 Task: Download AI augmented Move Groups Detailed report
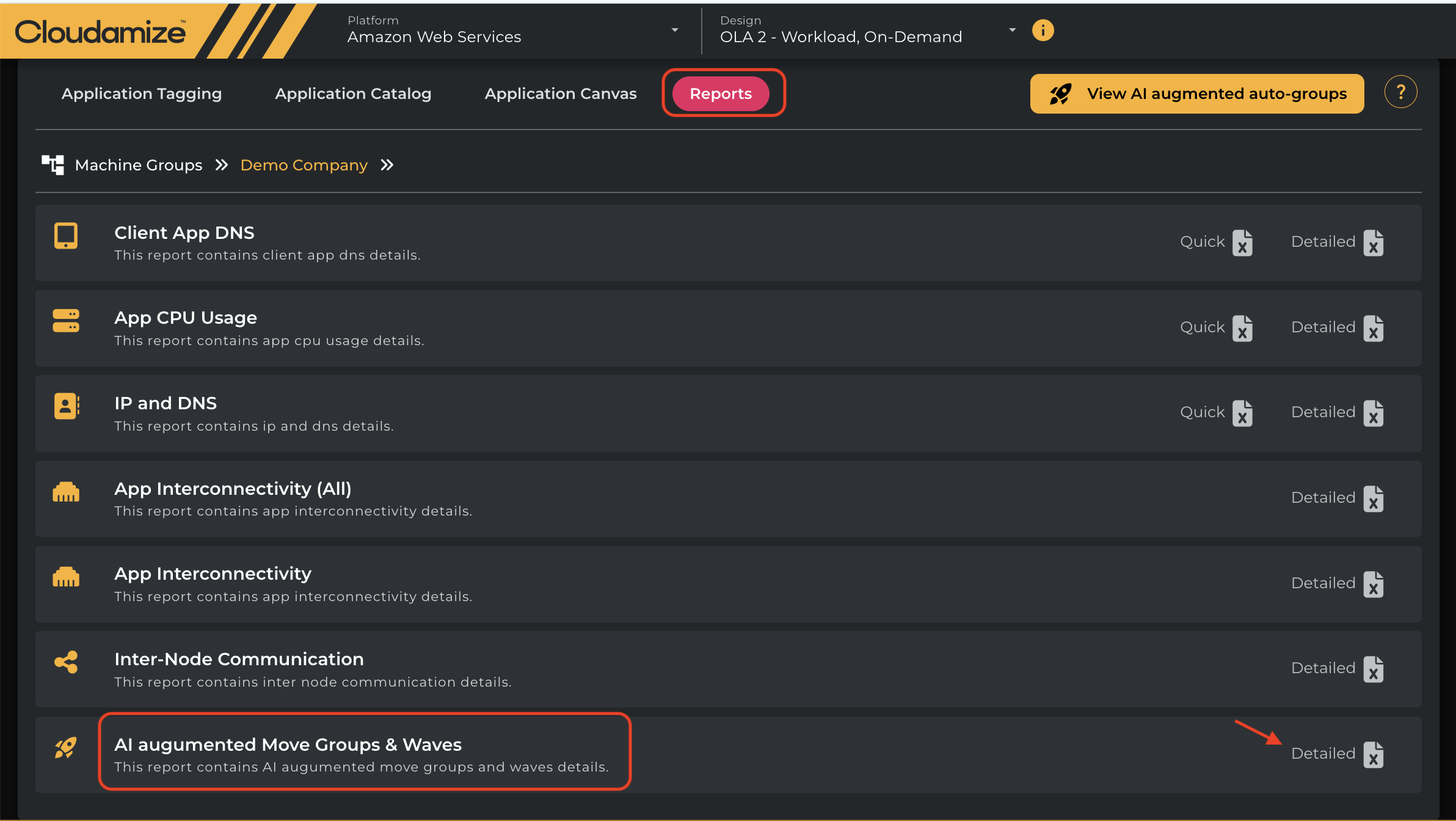click(x=1323, y=754)
